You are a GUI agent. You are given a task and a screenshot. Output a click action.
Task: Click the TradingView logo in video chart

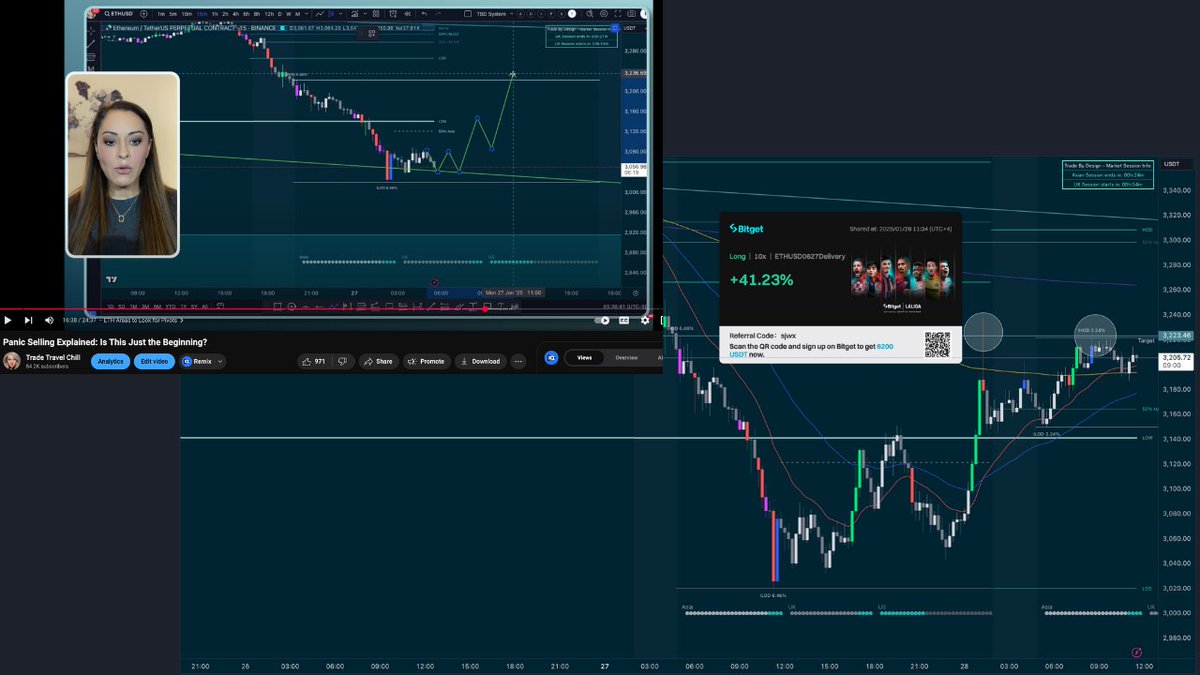[x=112, y=280]
